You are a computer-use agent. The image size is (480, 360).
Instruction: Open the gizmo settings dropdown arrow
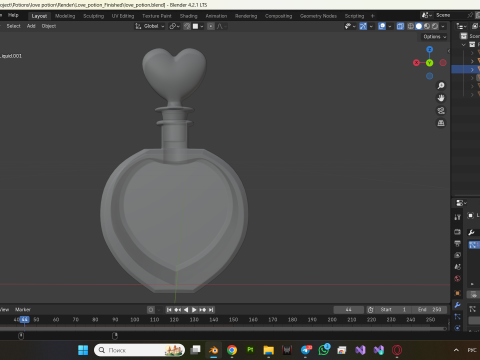pyautogui.click(x=371, y=26)
